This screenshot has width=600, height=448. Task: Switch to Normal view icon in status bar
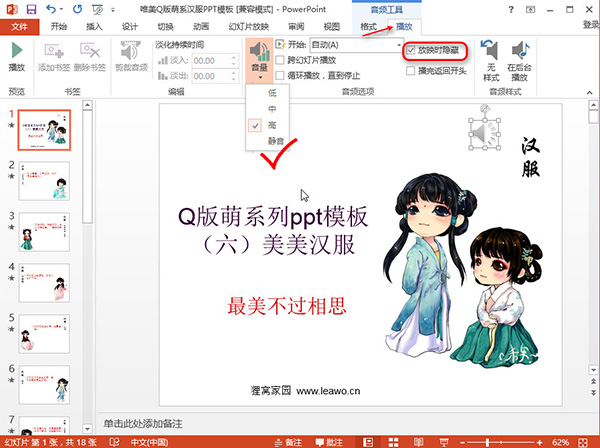coord(368,442)
